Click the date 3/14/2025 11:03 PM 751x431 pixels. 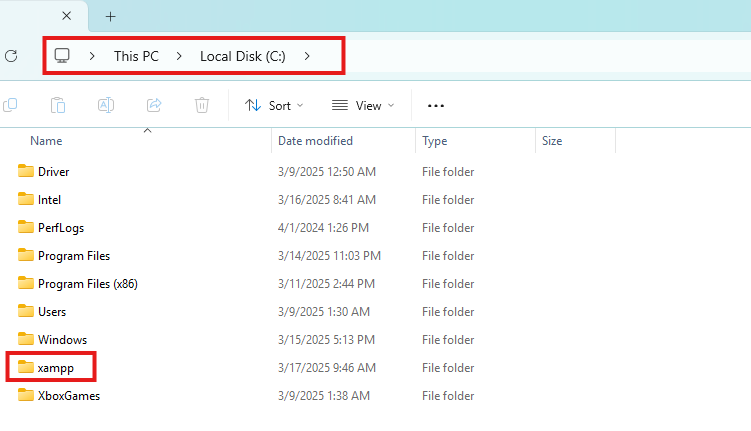[x=329, y=256]
